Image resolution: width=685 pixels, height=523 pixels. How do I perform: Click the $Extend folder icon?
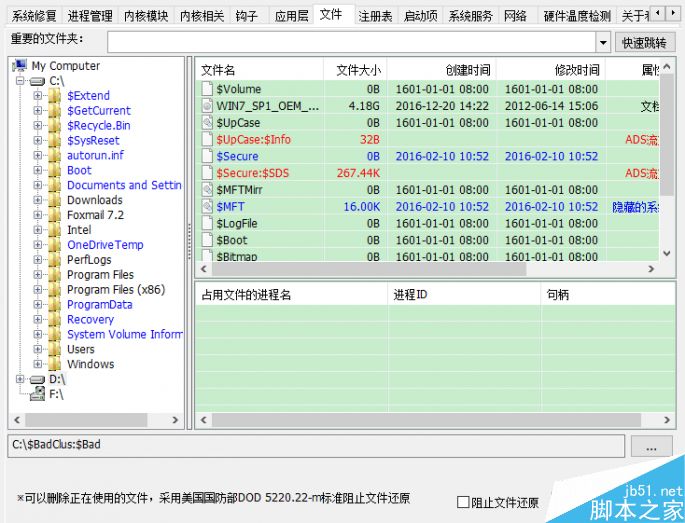[55, 95]
